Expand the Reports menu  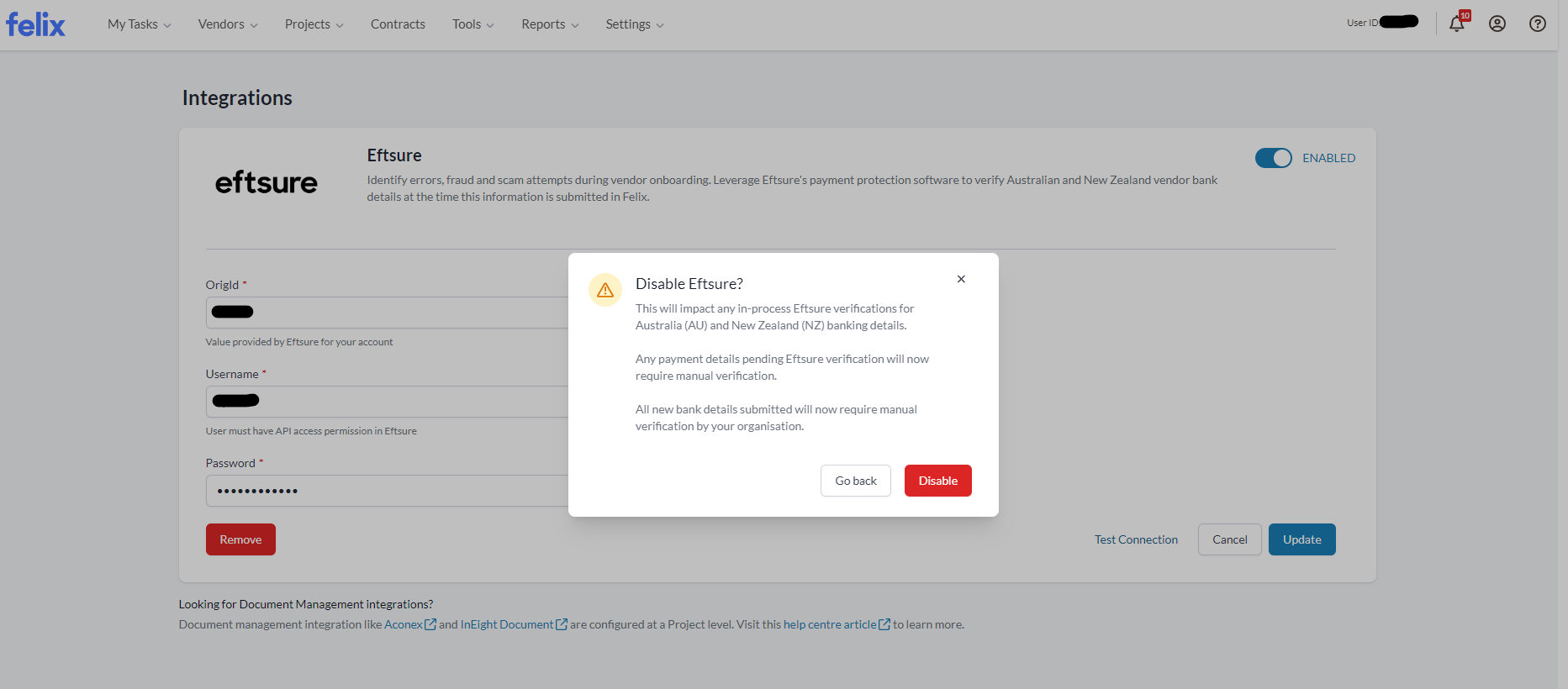pos(551,24)
